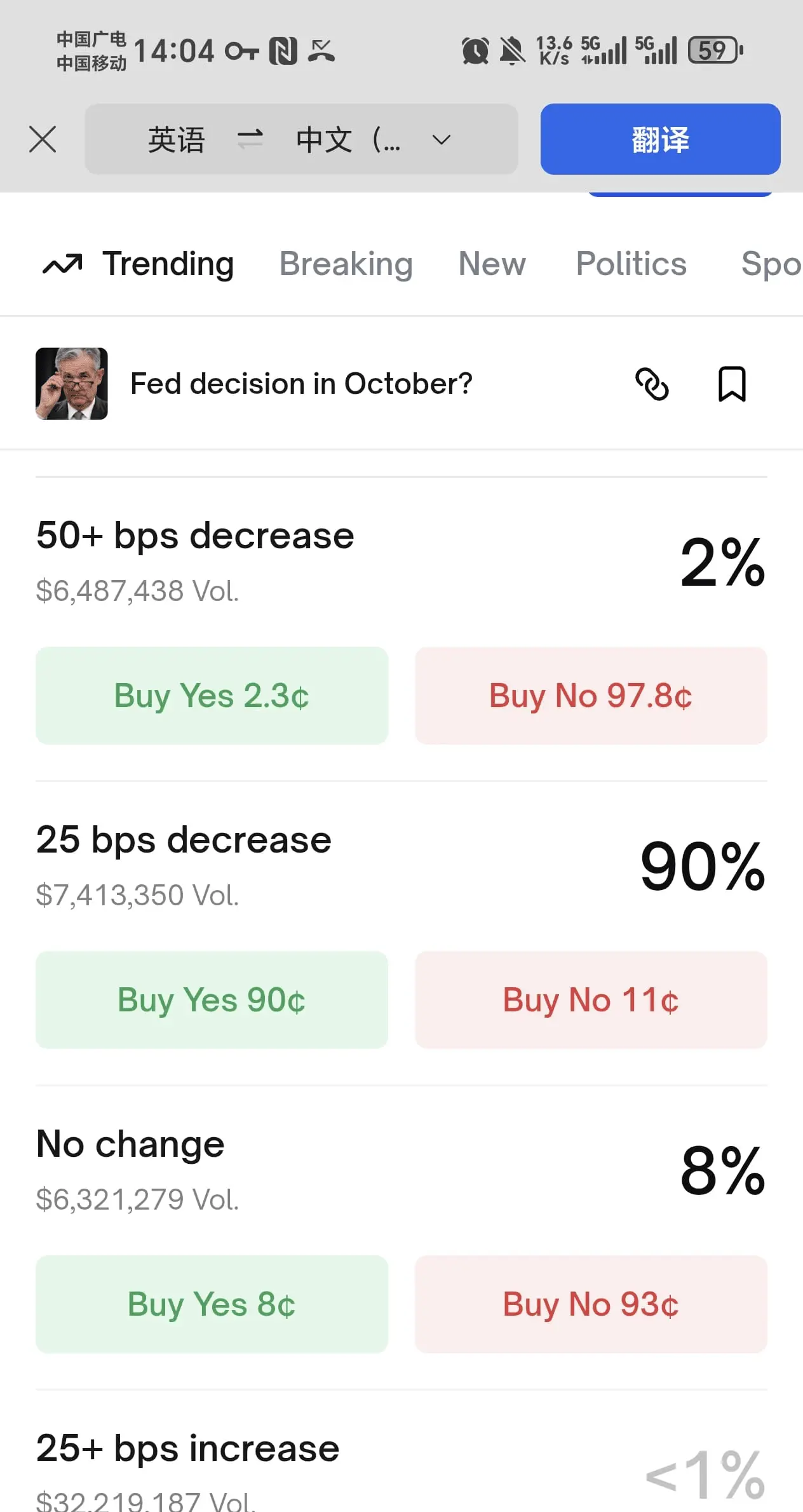The image size is (803, 1512).
Task: Buy Yes 8¢ for No change
Action: 212,1304
